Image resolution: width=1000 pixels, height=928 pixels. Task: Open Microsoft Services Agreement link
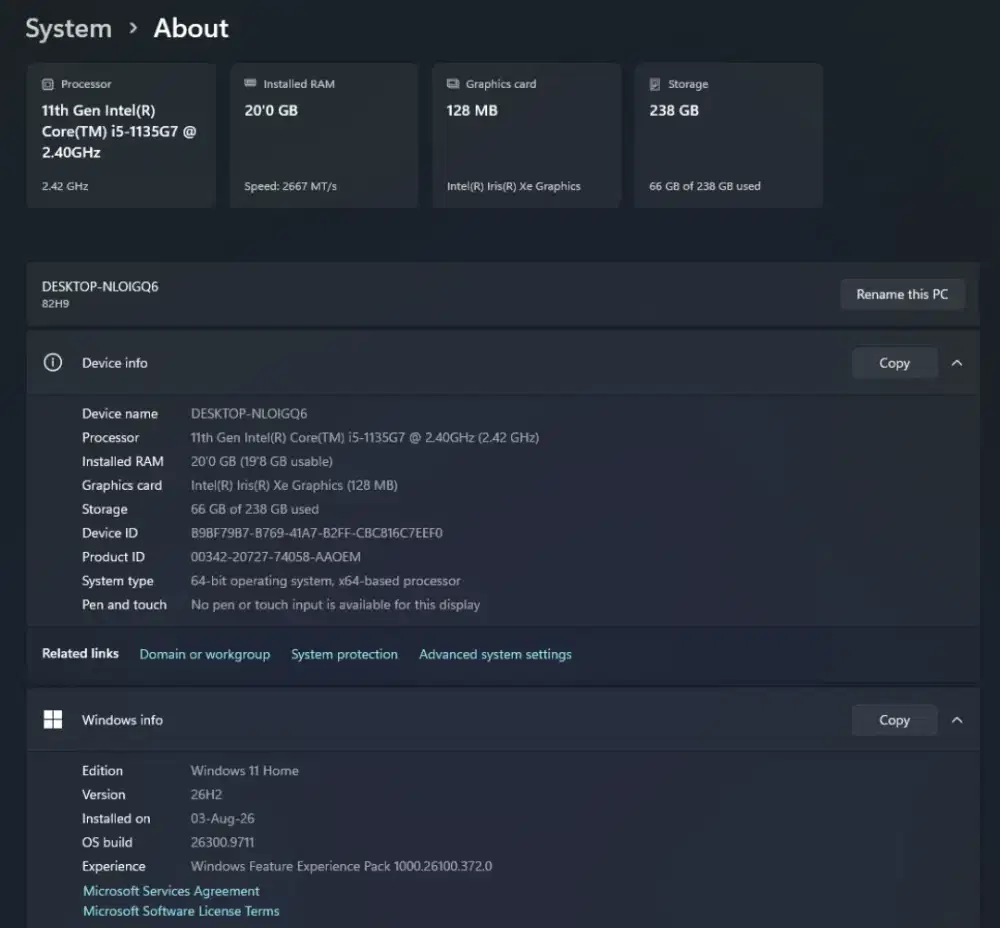(171, 891)
